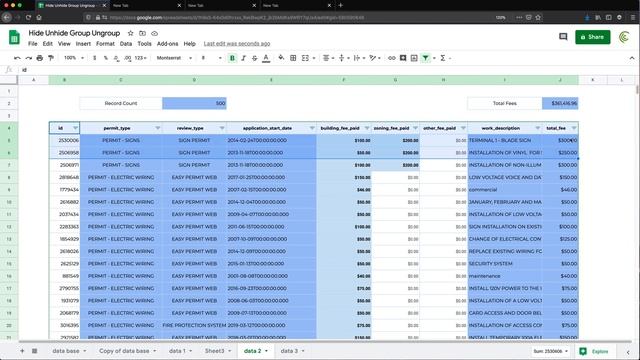Open the Help menu
The width and height of the screenshot is (640, 360).
coord(190,44)
